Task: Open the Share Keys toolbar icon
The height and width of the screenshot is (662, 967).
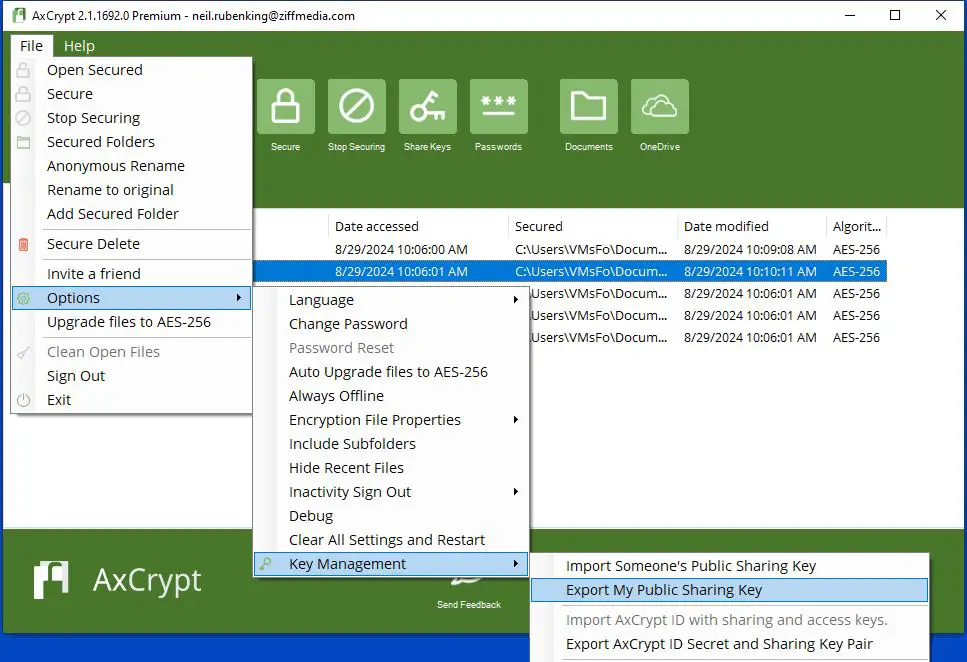Action: [427, 106]
